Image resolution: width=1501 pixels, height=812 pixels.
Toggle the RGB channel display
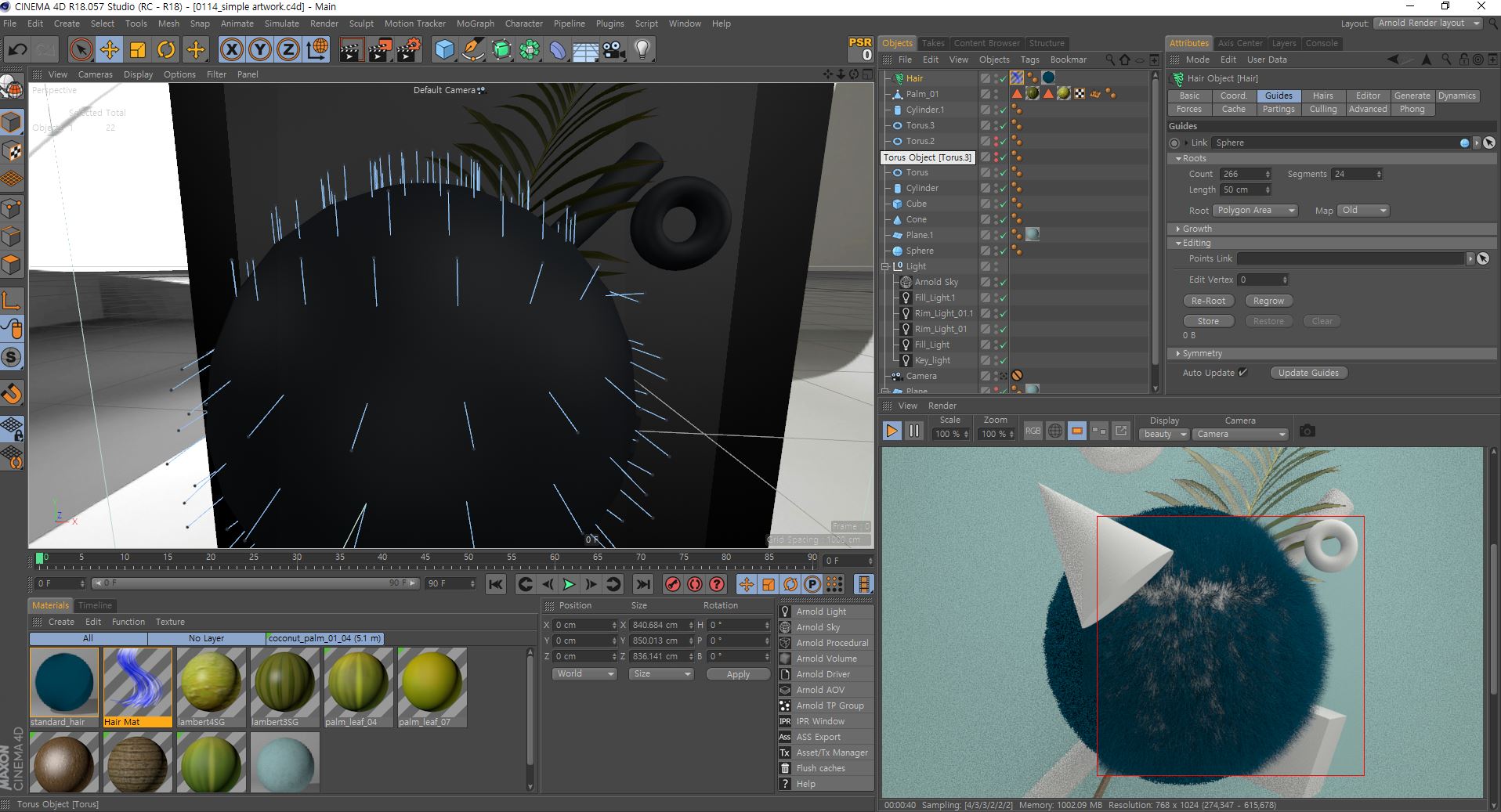pos(1033,431)
